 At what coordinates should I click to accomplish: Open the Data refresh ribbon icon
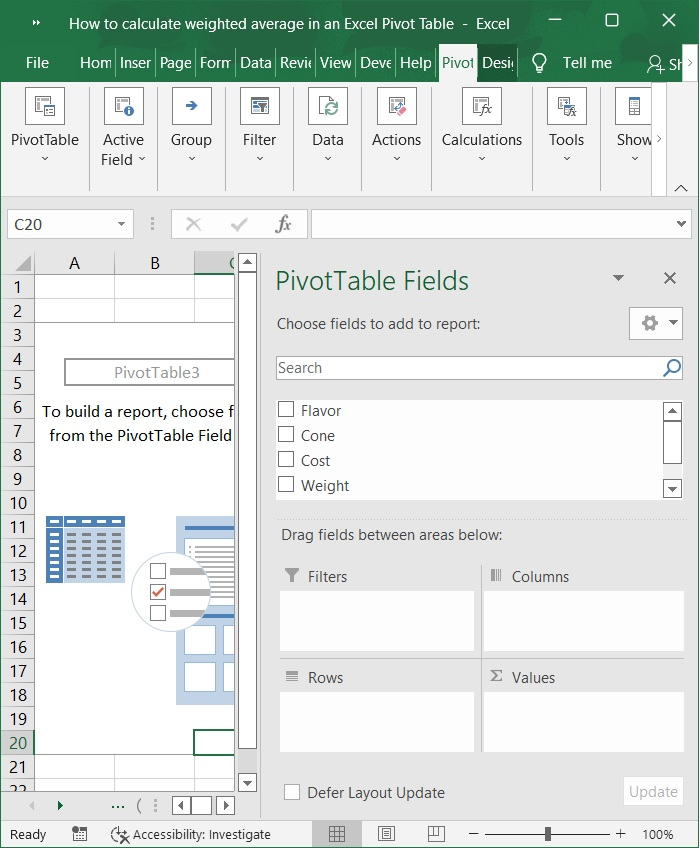328,106
